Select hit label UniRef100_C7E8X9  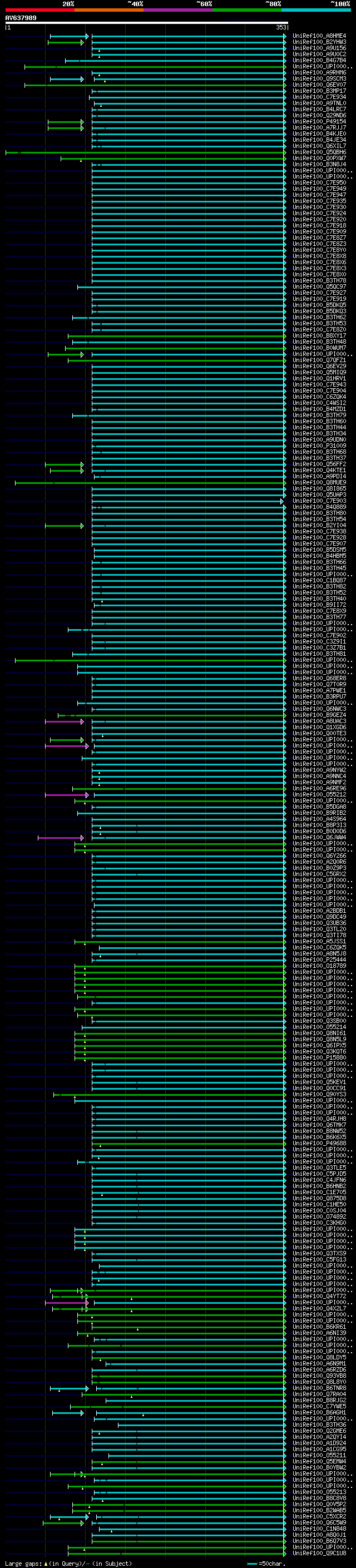(x=319, y=611)
